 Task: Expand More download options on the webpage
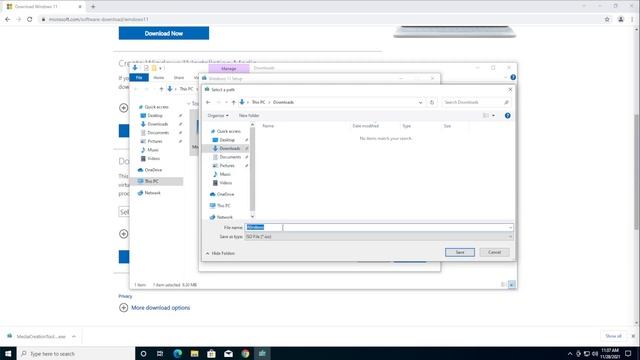tap(155, 308)
